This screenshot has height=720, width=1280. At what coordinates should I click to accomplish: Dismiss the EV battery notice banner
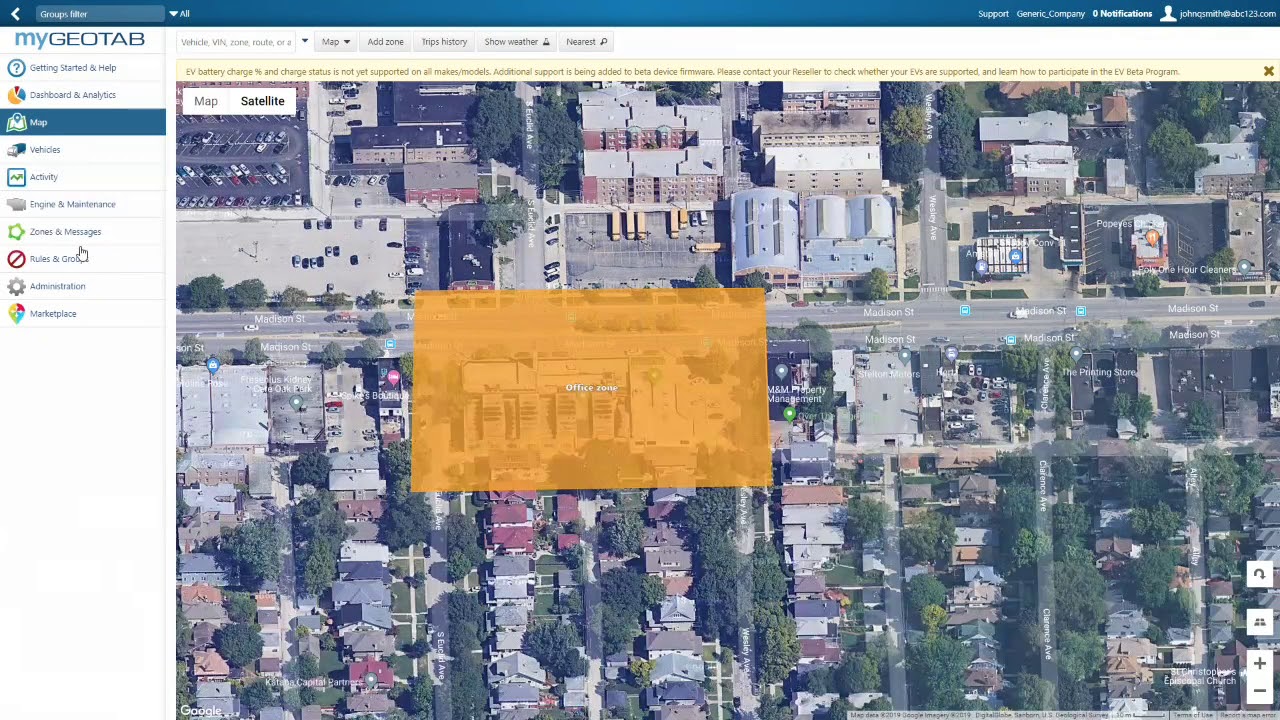[x=1268, y=72]
